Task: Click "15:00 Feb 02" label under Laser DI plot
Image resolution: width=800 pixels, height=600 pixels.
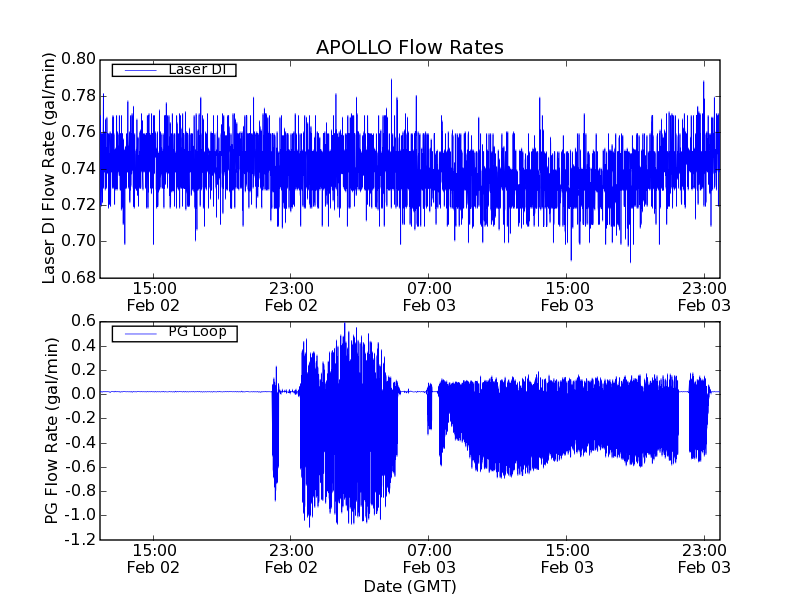Action: click(153, 297)
